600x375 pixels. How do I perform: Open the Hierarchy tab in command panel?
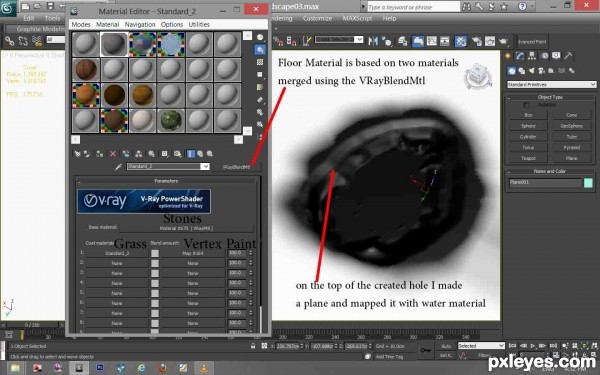[x=532, y=56]
